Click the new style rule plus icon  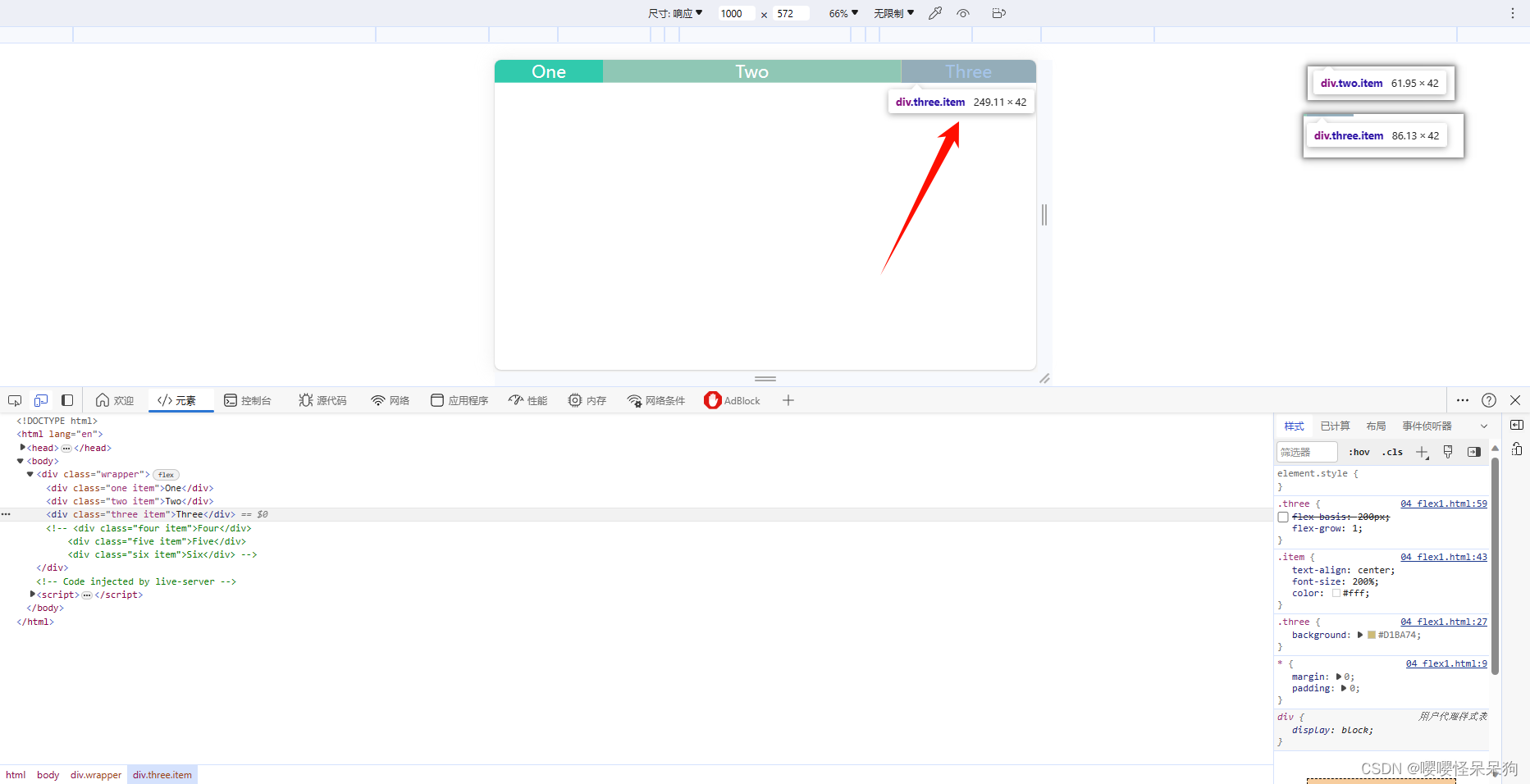(1423, 453)
